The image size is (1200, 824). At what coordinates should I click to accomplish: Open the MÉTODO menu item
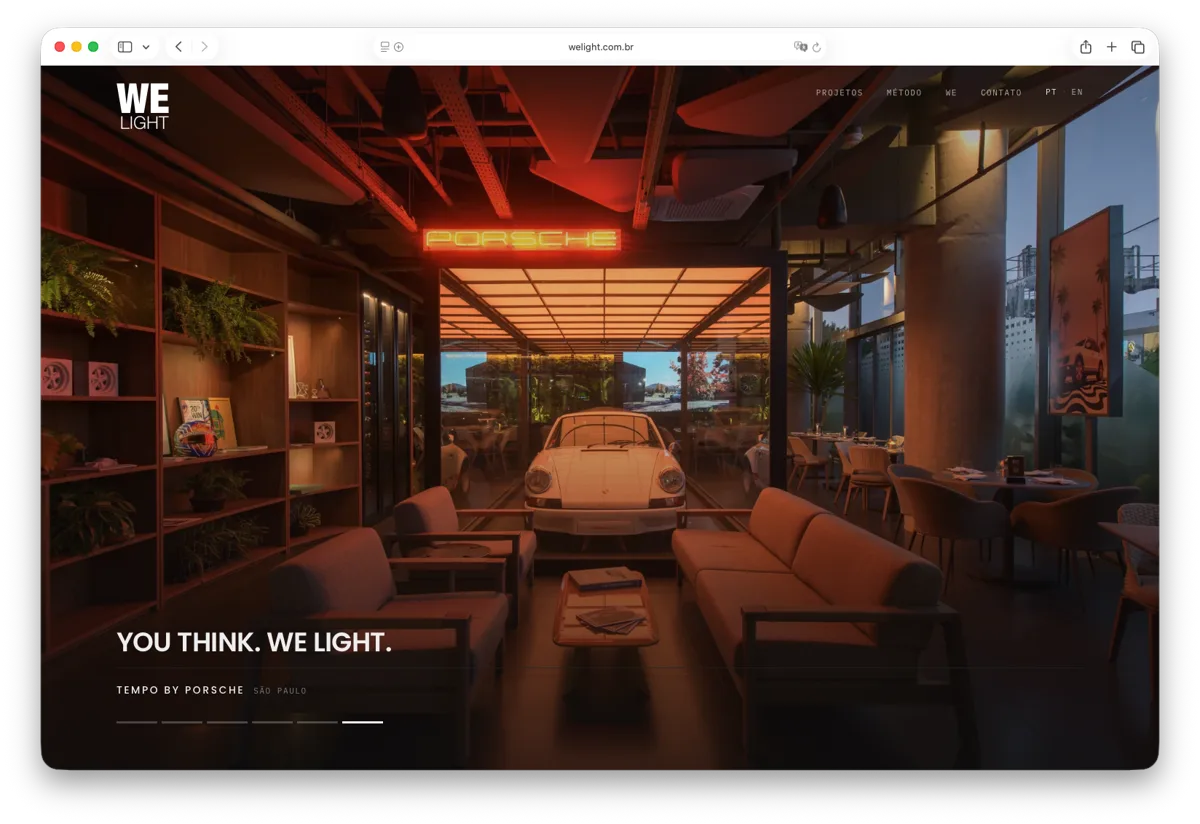click(x=904, y=93)
